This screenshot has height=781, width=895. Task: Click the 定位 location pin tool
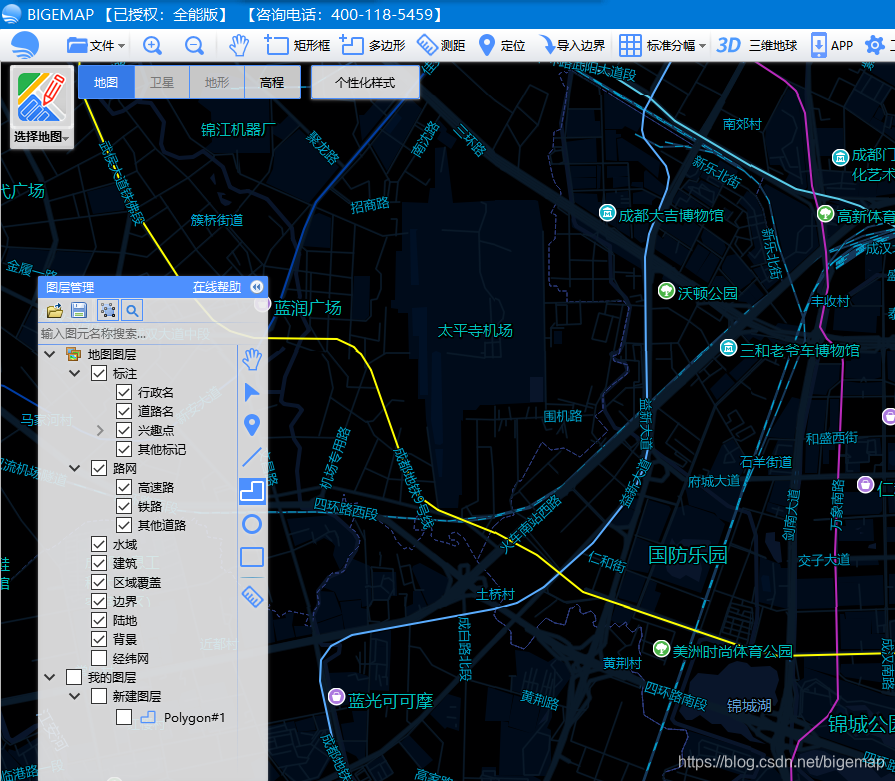pos(501,45)
